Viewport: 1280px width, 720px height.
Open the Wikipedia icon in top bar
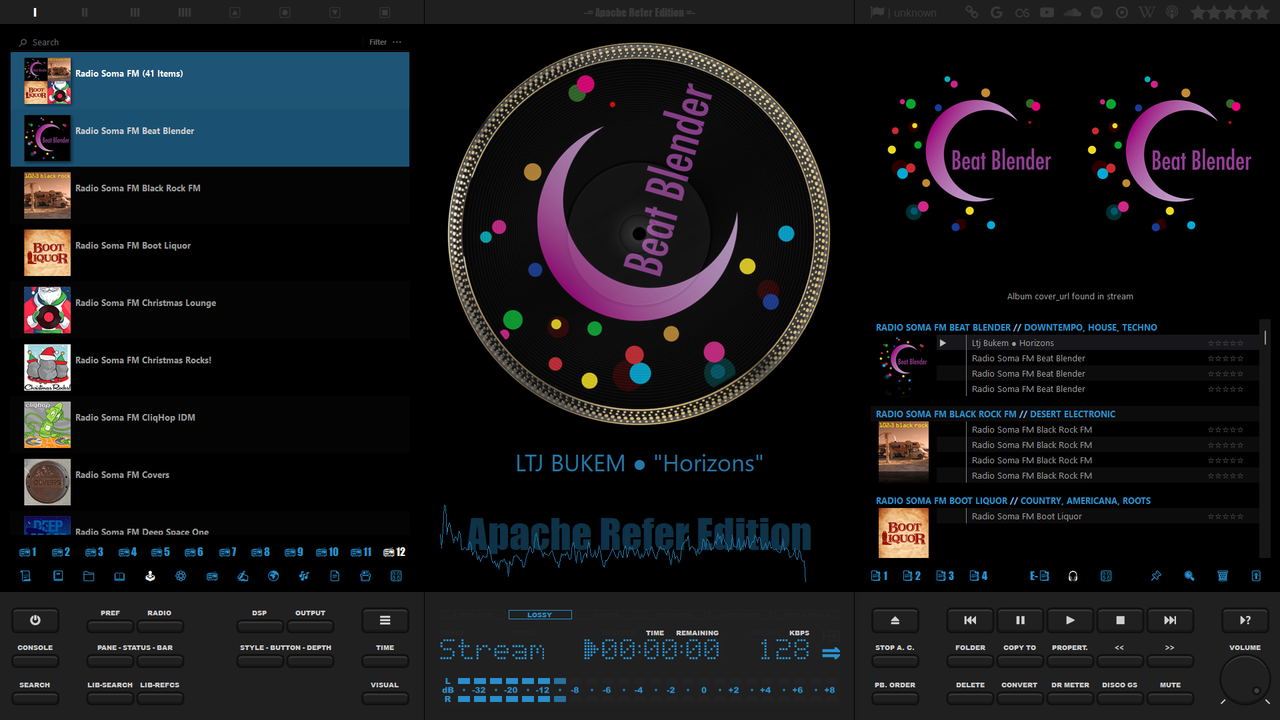(x=1147, y=12)
